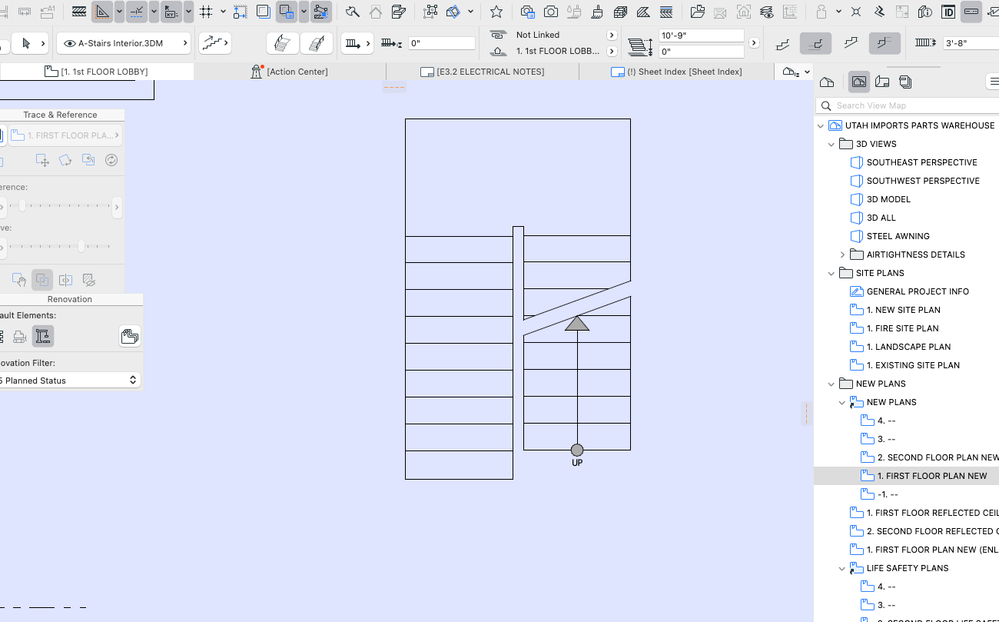Open the stair geometry method flyout
Screen dimensions: 999x622
coord(215,43)
